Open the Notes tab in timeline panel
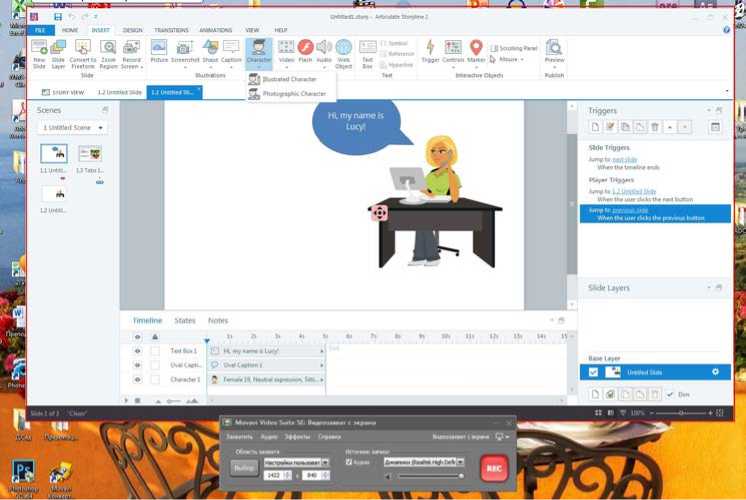 (218, 321)
